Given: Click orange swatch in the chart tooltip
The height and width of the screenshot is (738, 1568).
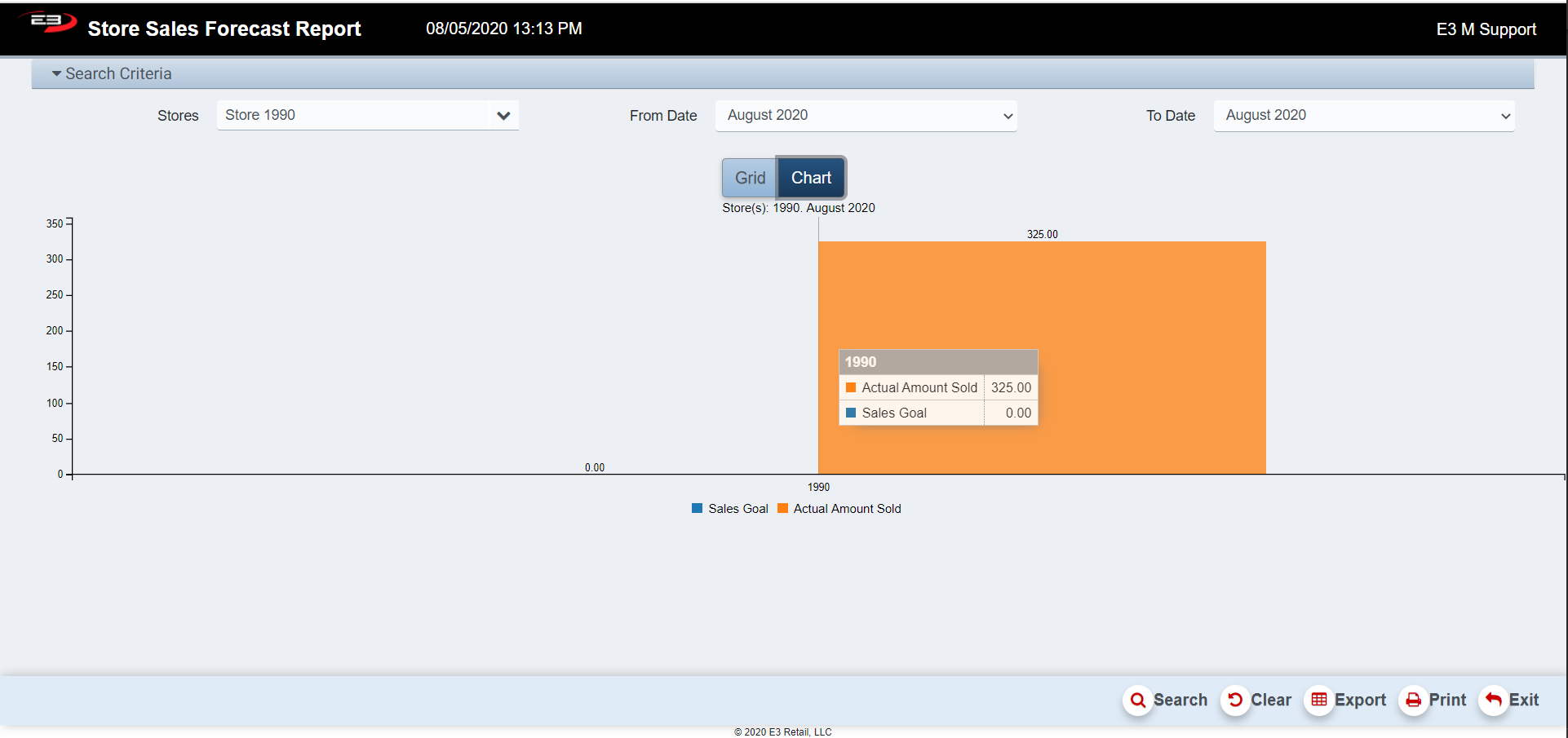Looking at the screenshot, I should (x=851, y=388).
